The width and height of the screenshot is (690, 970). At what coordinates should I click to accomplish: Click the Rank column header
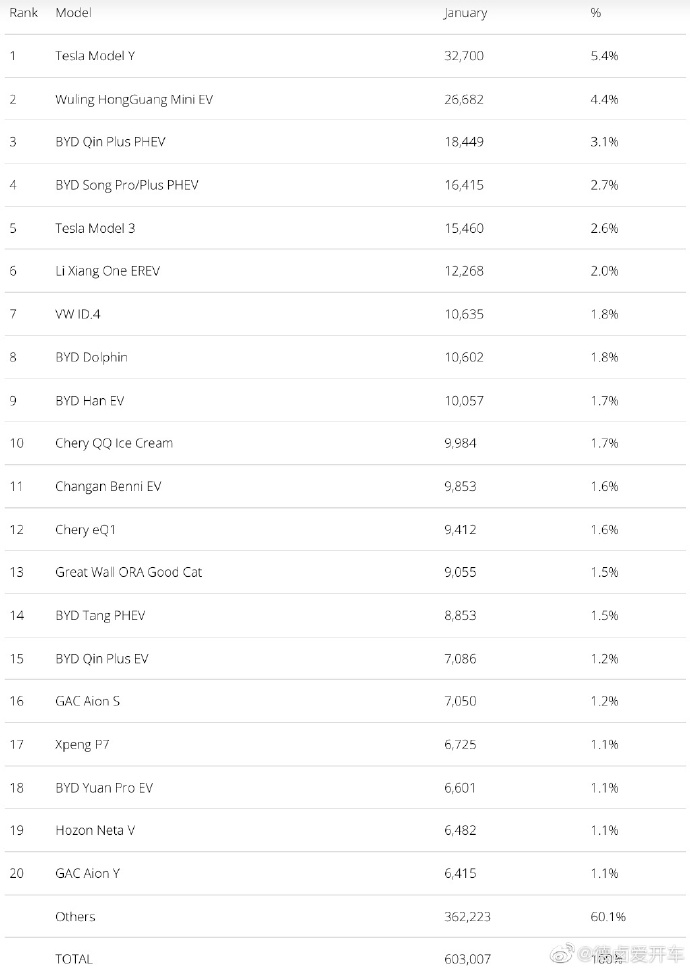tap(24, 13)
